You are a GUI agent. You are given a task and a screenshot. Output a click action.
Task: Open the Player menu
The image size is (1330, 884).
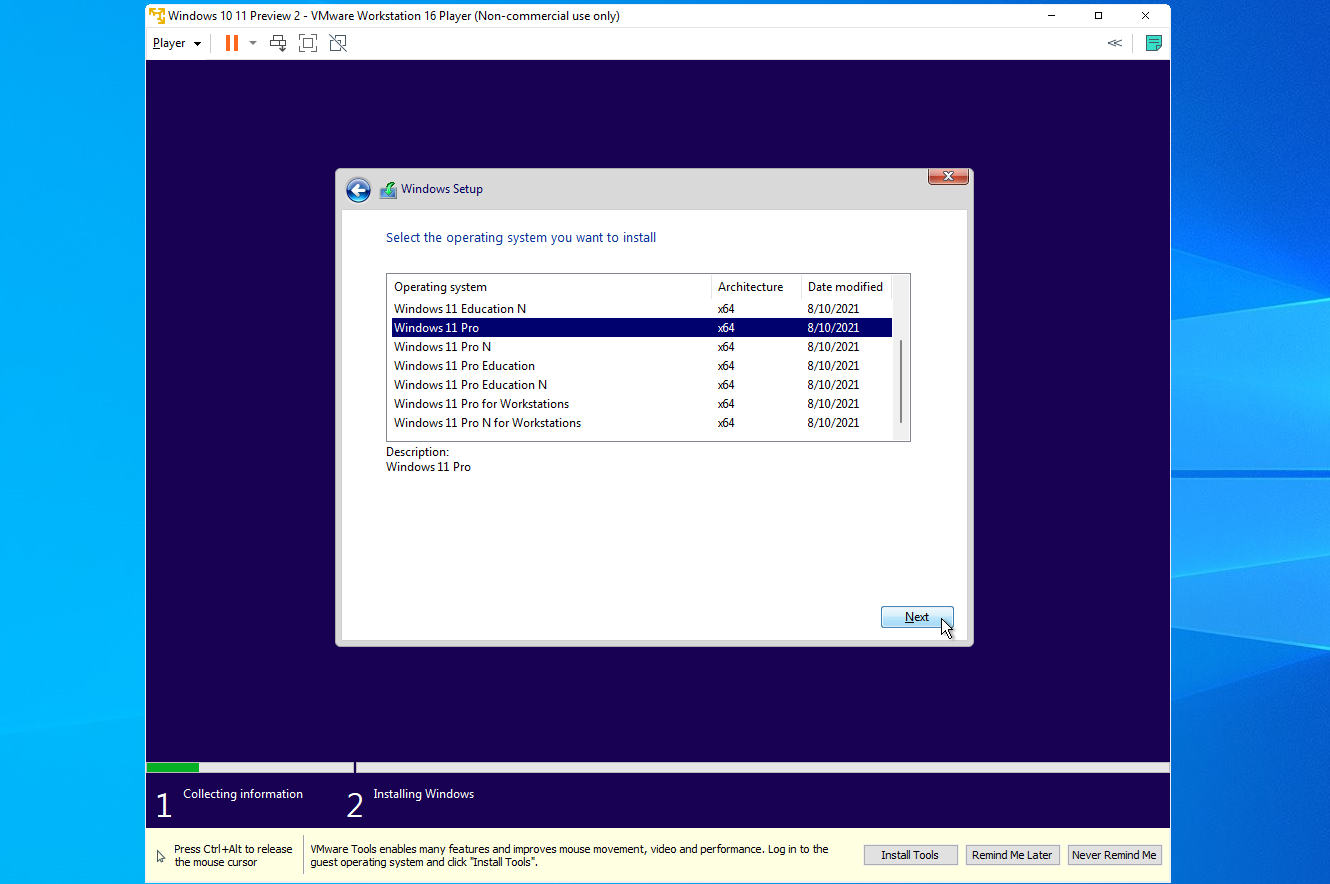coord(176,43)
